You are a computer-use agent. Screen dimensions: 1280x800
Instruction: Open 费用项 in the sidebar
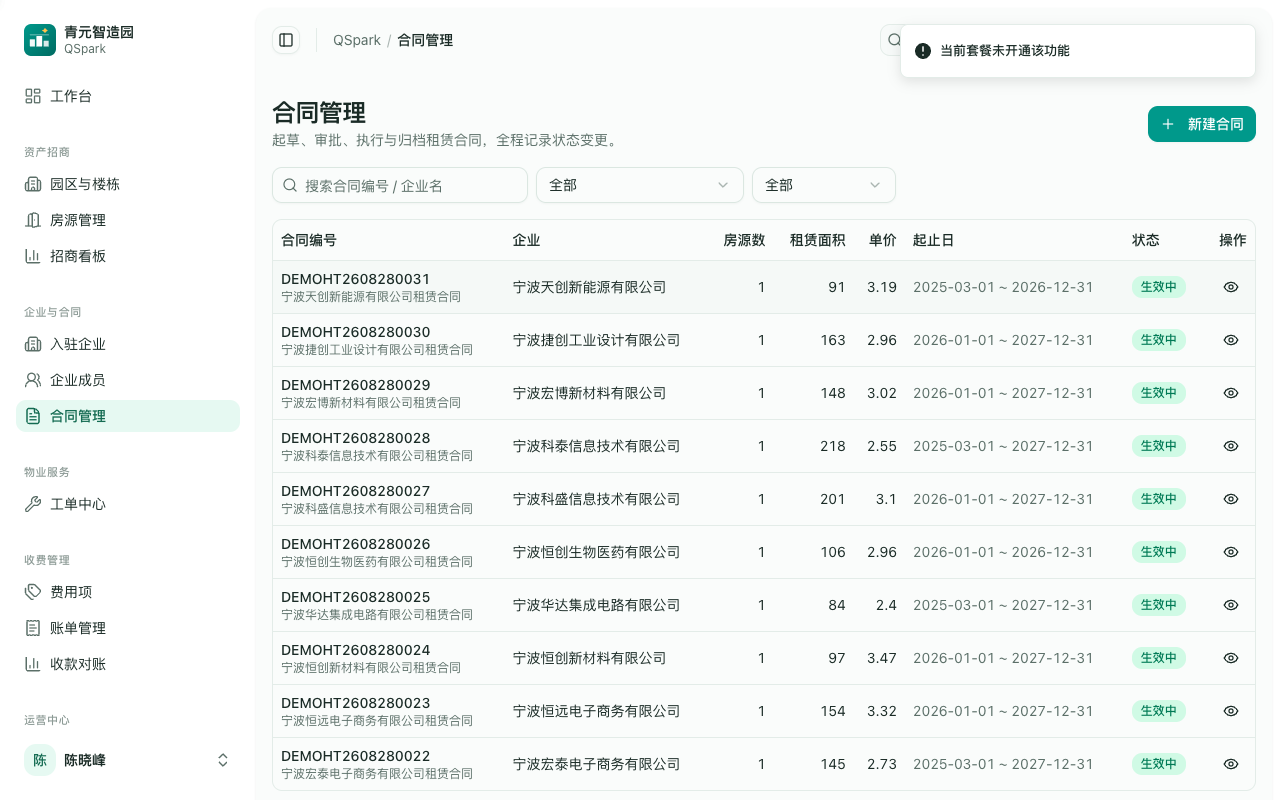[x=128, y=592]
